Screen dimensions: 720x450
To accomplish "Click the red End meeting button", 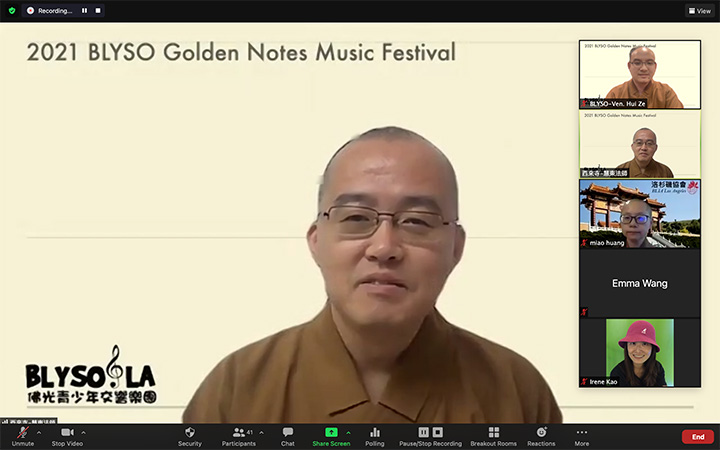I will 698,437.
